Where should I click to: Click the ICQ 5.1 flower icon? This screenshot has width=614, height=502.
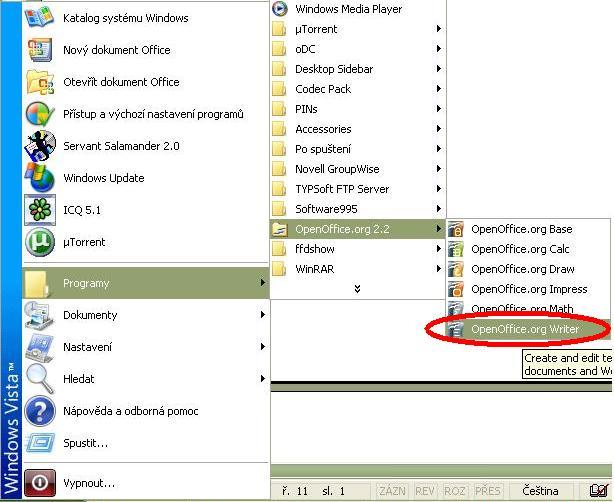pos(40,210)
